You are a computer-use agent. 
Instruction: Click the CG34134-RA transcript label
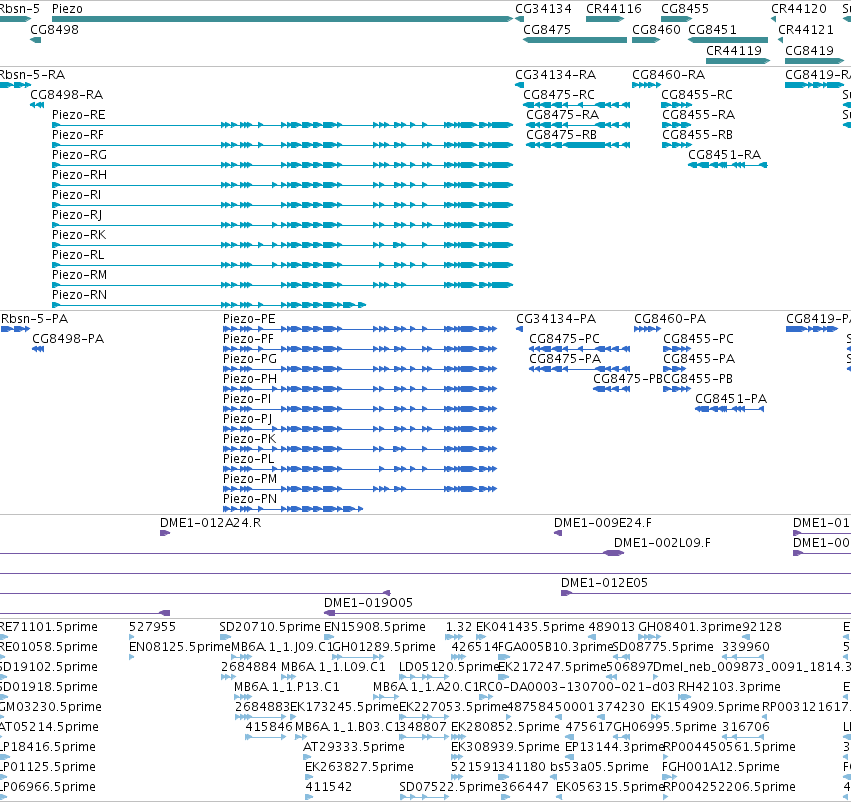[555, 74]
